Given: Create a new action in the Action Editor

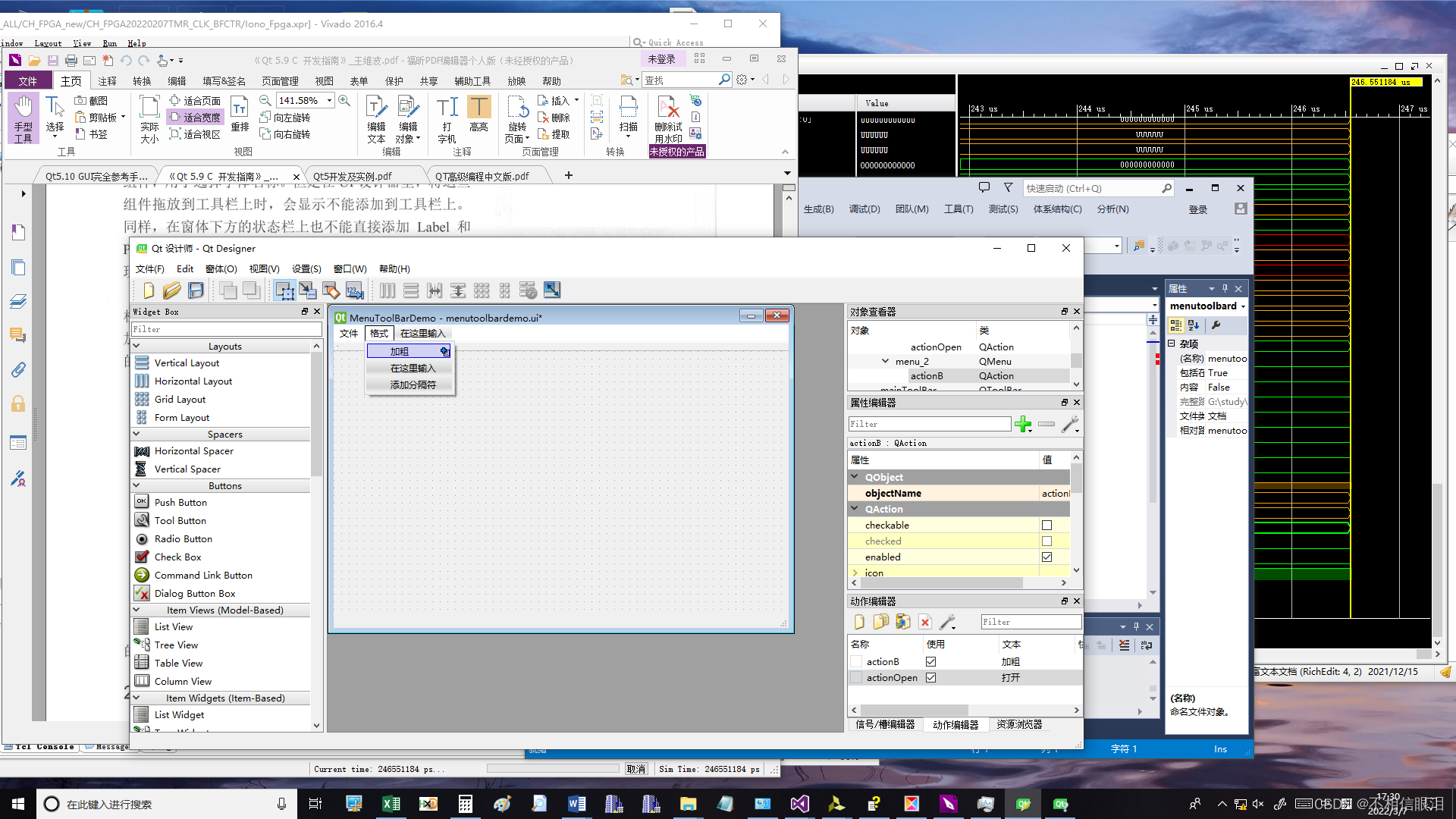Looking at the screenshot, I should [x=858, y=621].
